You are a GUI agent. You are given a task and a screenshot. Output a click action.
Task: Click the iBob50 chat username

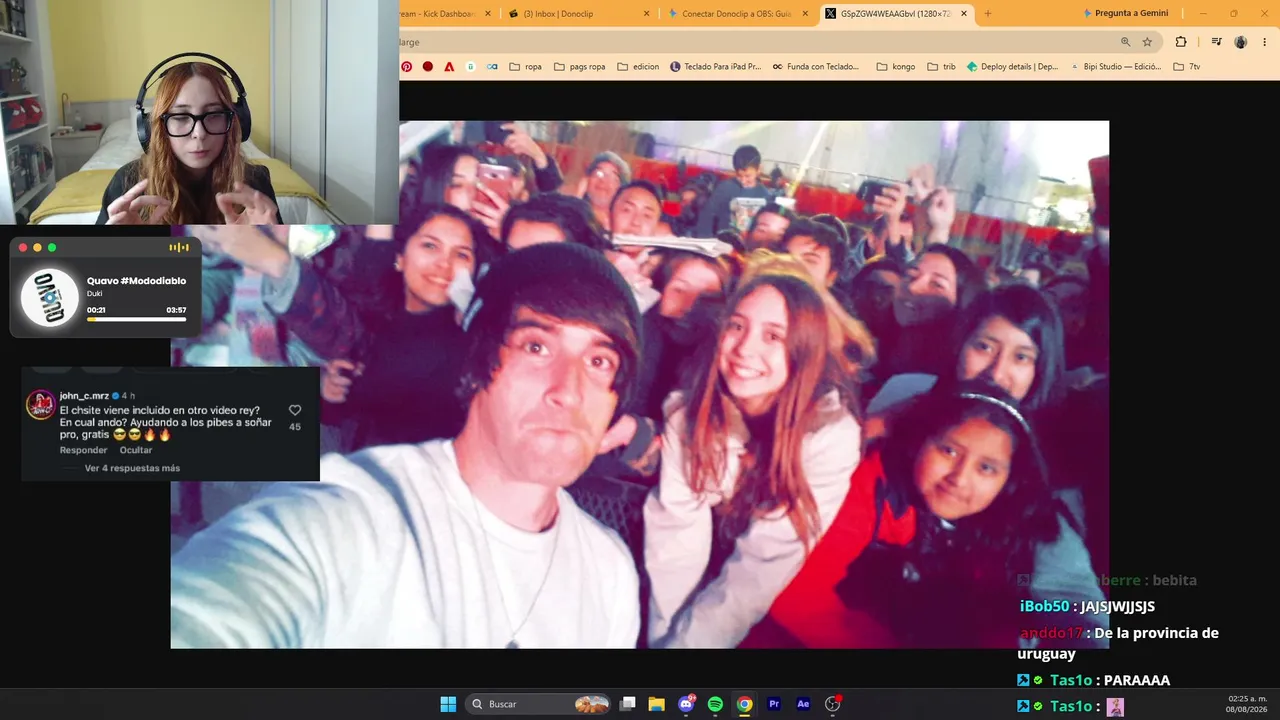point(1044,606)
